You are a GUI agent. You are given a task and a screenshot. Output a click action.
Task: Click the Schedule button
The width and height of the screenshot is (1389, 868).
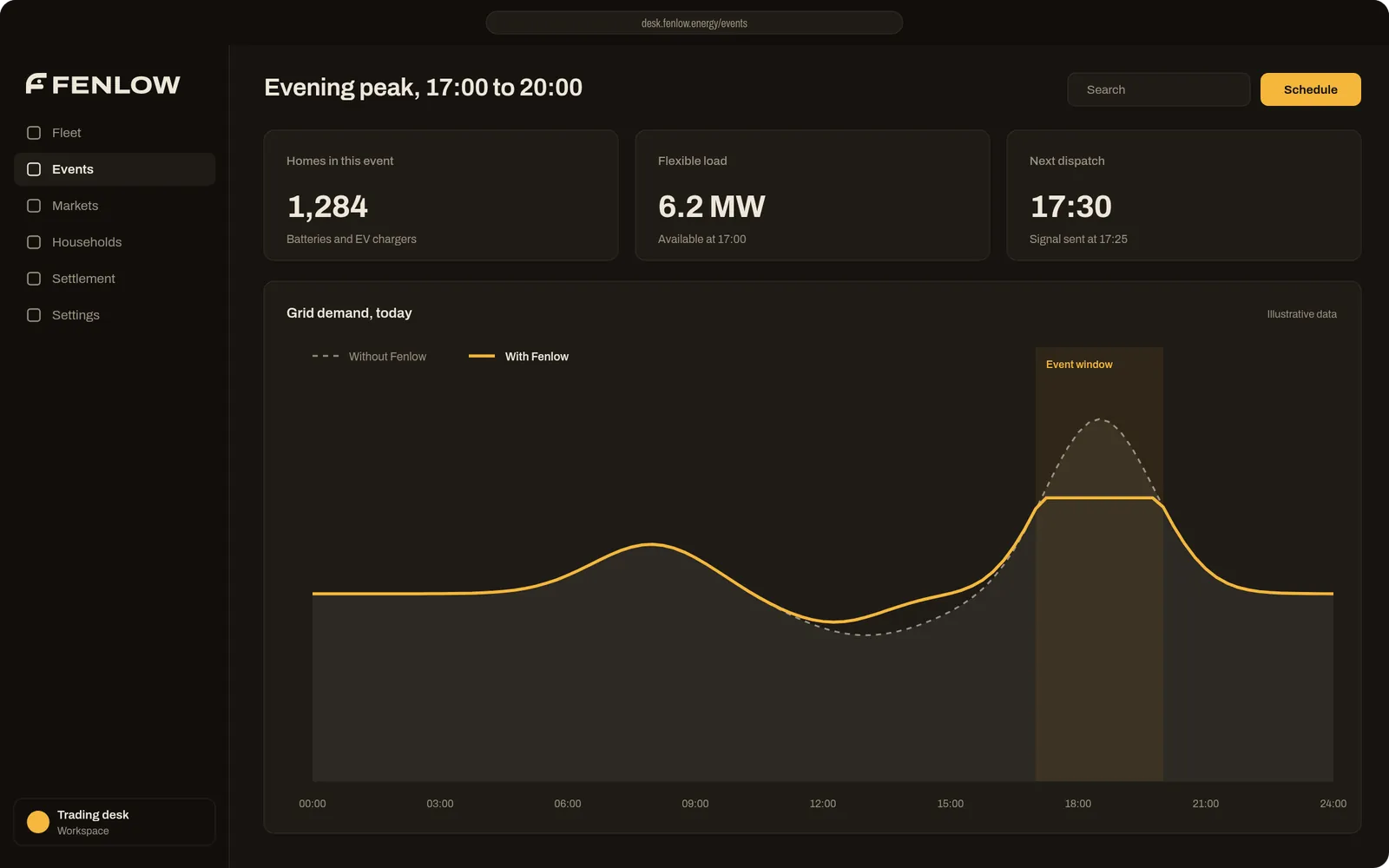(1311, 89)
